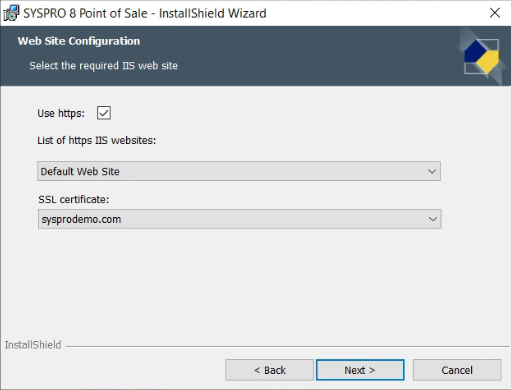Click 'Select the required IIS web site' text

pos(103,65)
